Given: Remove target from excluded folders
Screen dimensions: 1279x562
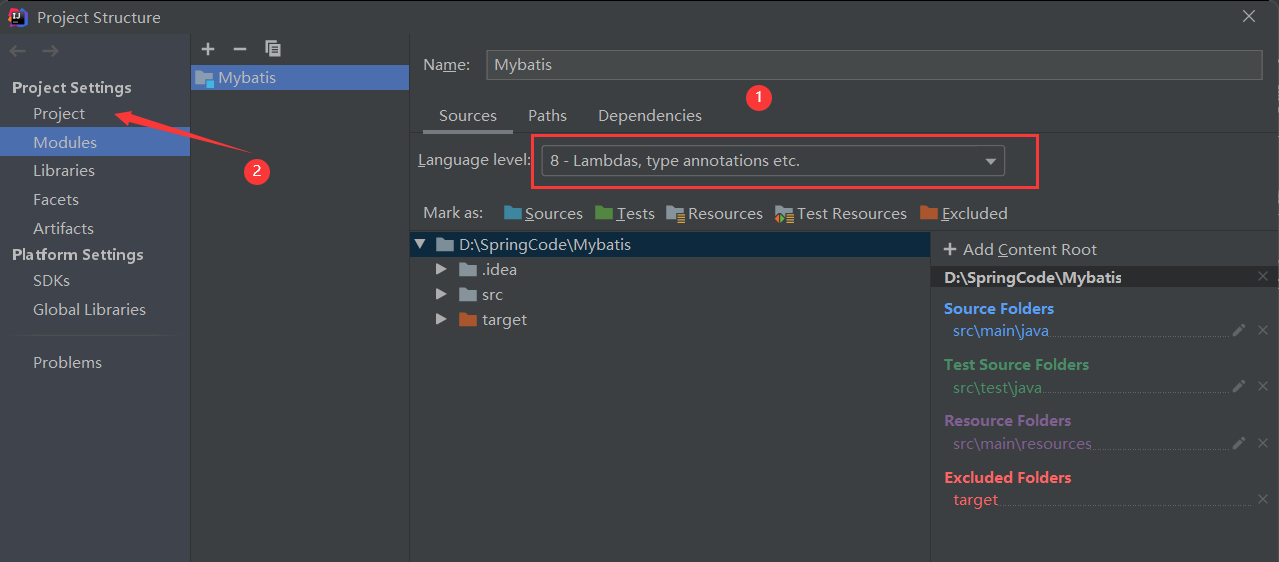Looking at the screenshot, I should [x=1262, y=500].
